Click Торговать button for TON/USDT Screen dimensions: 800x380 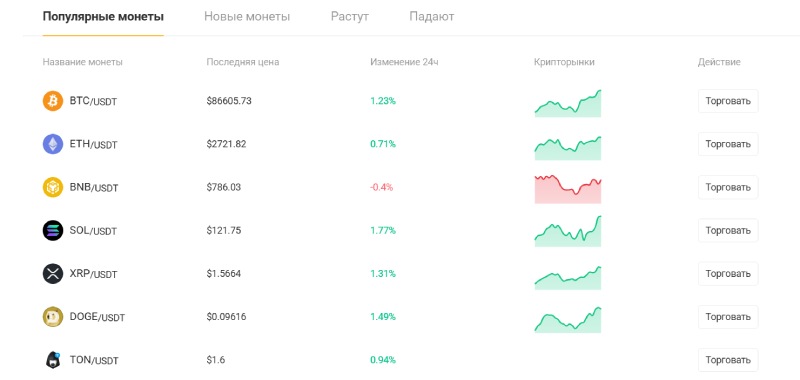[x=728, y=360]
